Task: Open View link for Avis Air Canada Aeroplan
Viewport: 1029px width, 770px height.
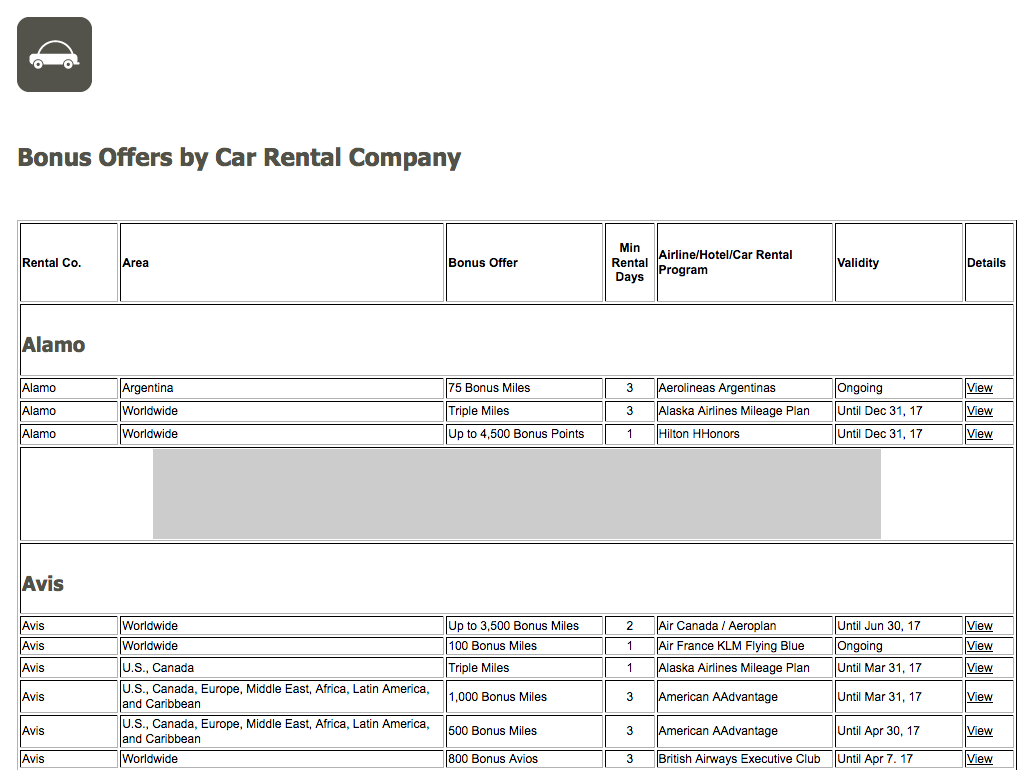Action: 979,626
